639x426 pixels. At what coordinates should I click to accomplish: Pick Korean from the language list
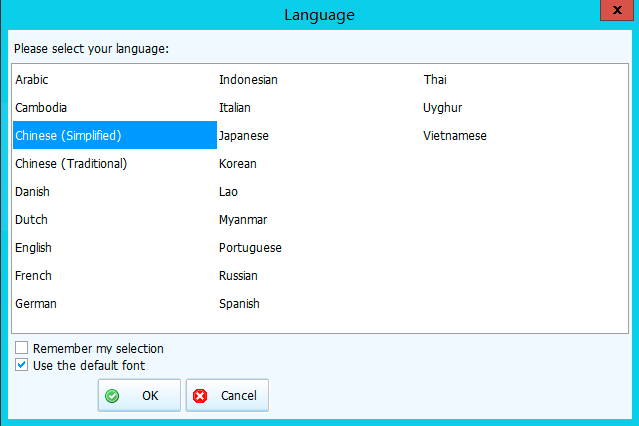coord(238,163)
